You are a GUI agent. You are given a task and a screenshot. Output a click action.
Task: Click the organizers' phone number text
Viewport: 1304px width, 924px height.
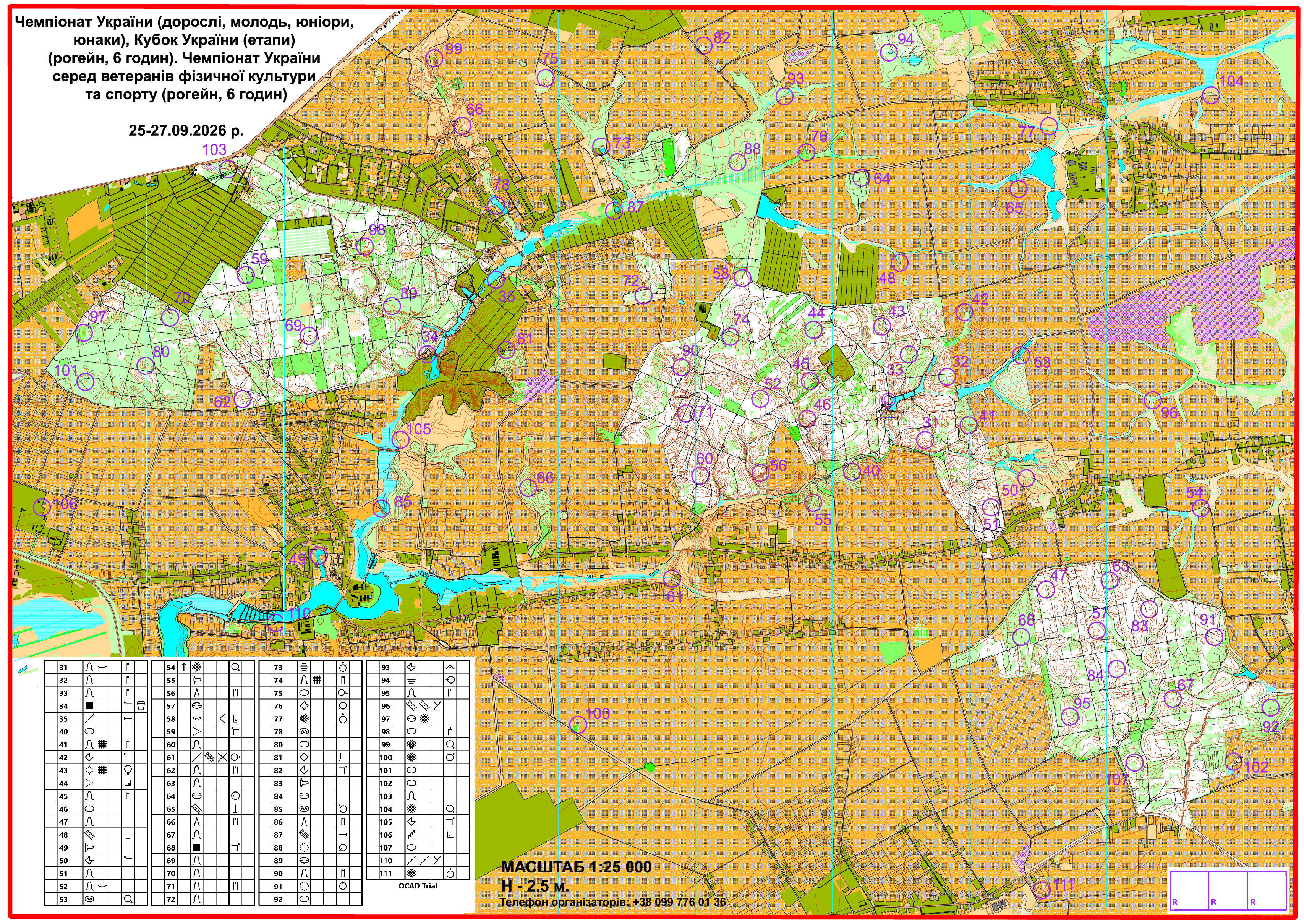[613, 902]
